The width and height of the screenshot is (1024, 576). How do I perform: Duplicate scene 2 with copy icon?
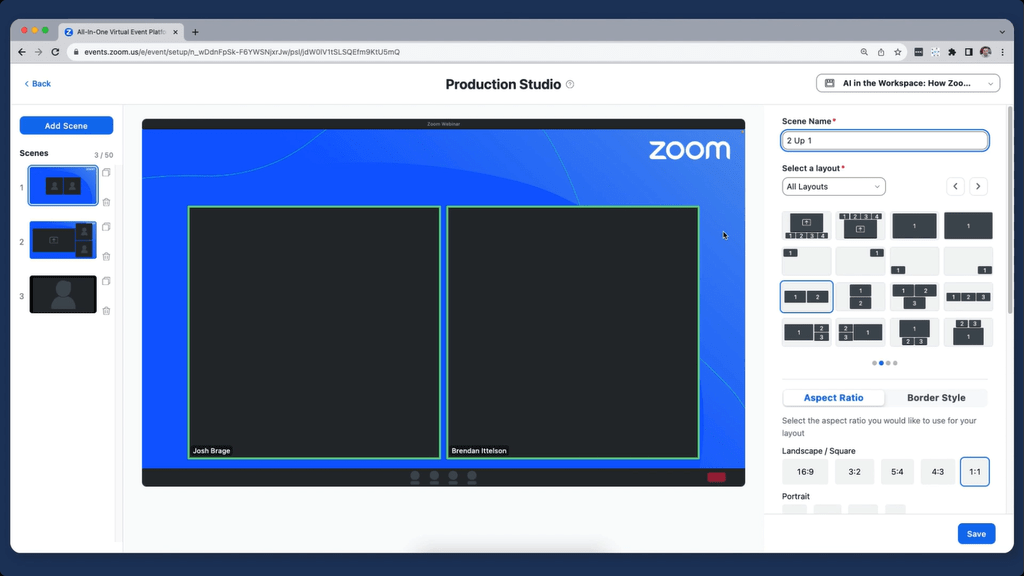click(x=106, y=227)
